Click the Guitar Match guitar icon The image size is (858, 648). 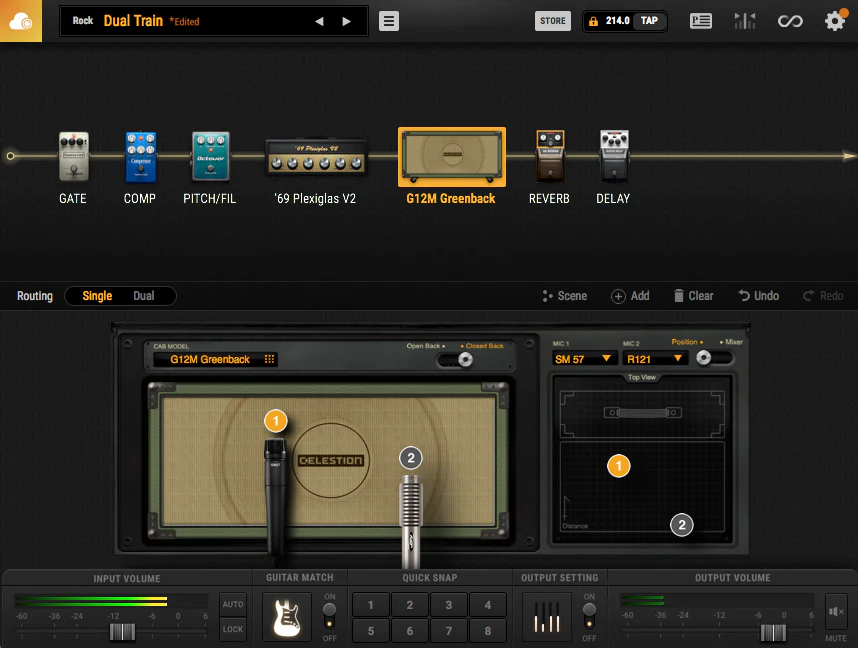(287, 617)
